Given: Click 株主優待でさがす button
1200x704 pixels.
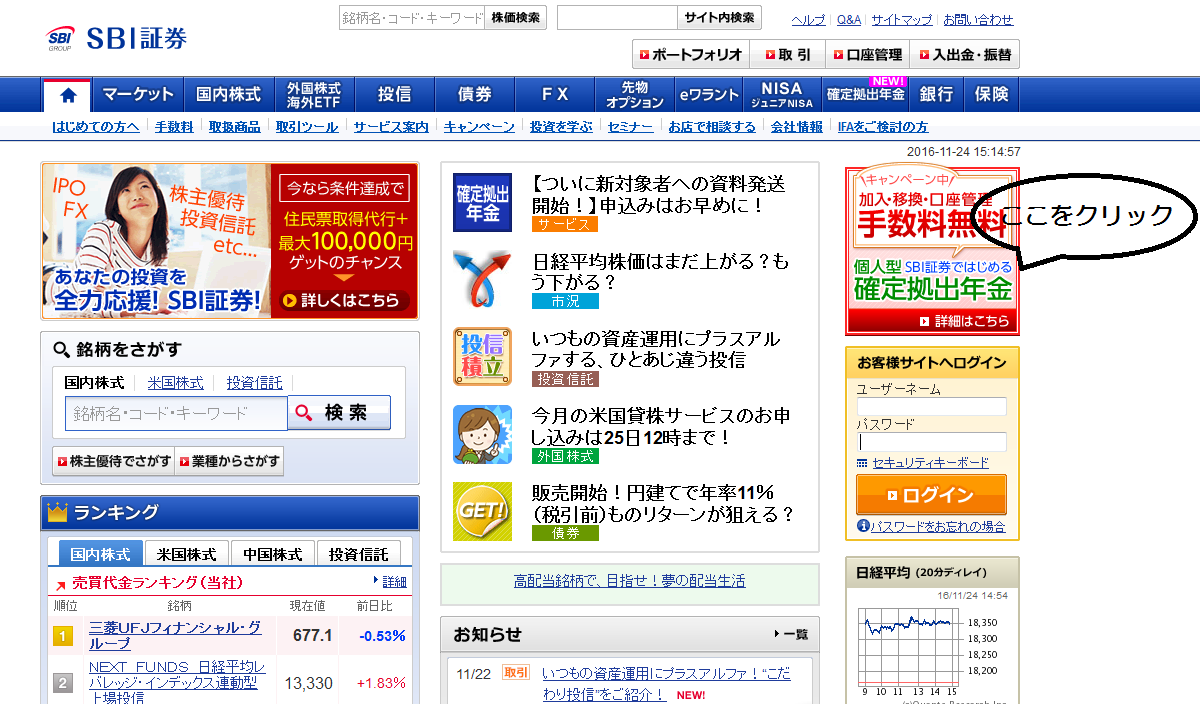Looking at the screenshot, I should (x=113, y=461).
